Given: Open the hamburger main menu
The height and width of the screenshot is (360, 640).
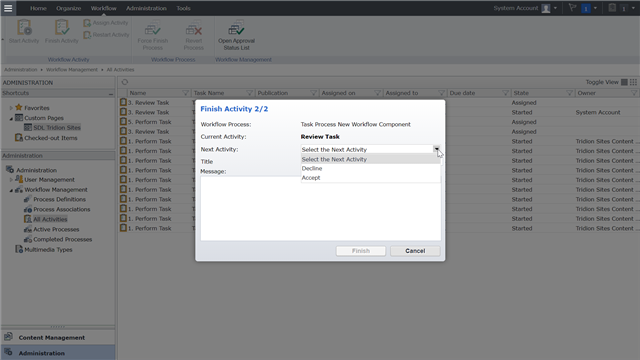Looking at the screenshot, I should coord(8,8).
